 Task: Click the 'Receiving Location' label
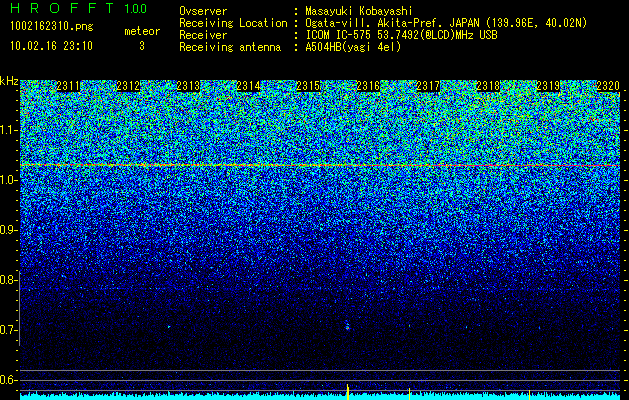[x=233, y=23]
